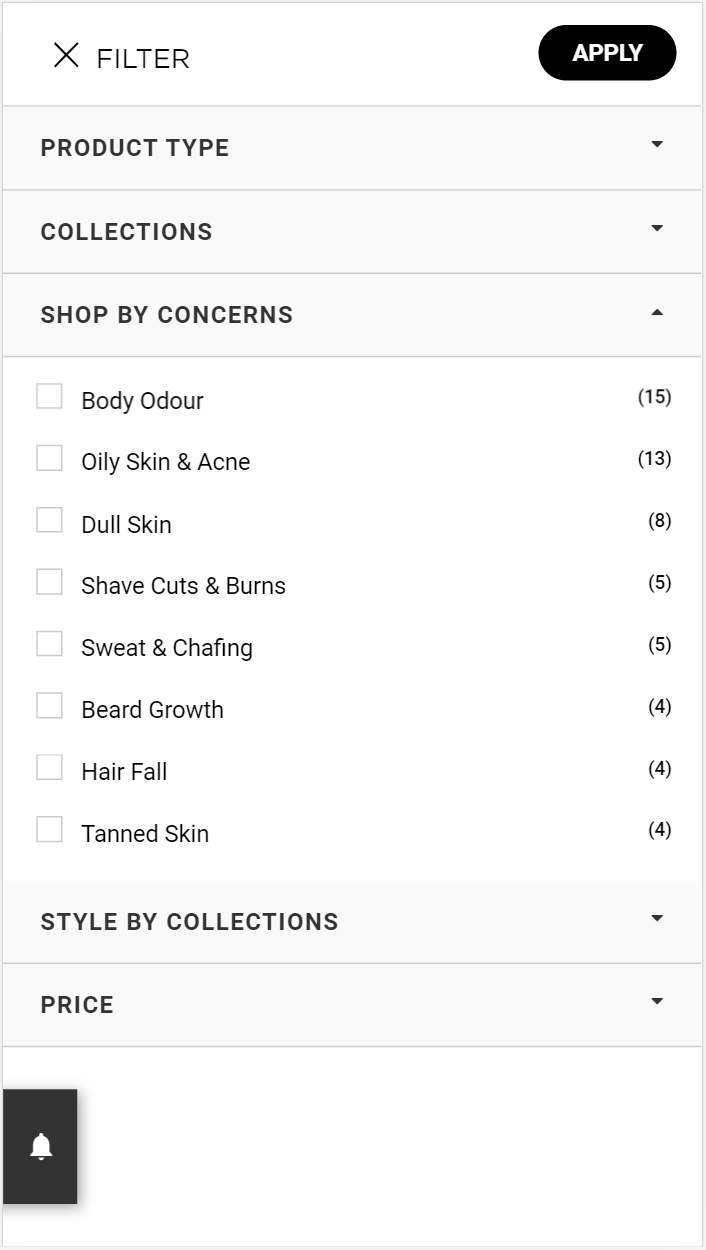706x1250 pixels.
Task: Click the Price section header label
Action: coord(77,1005)
